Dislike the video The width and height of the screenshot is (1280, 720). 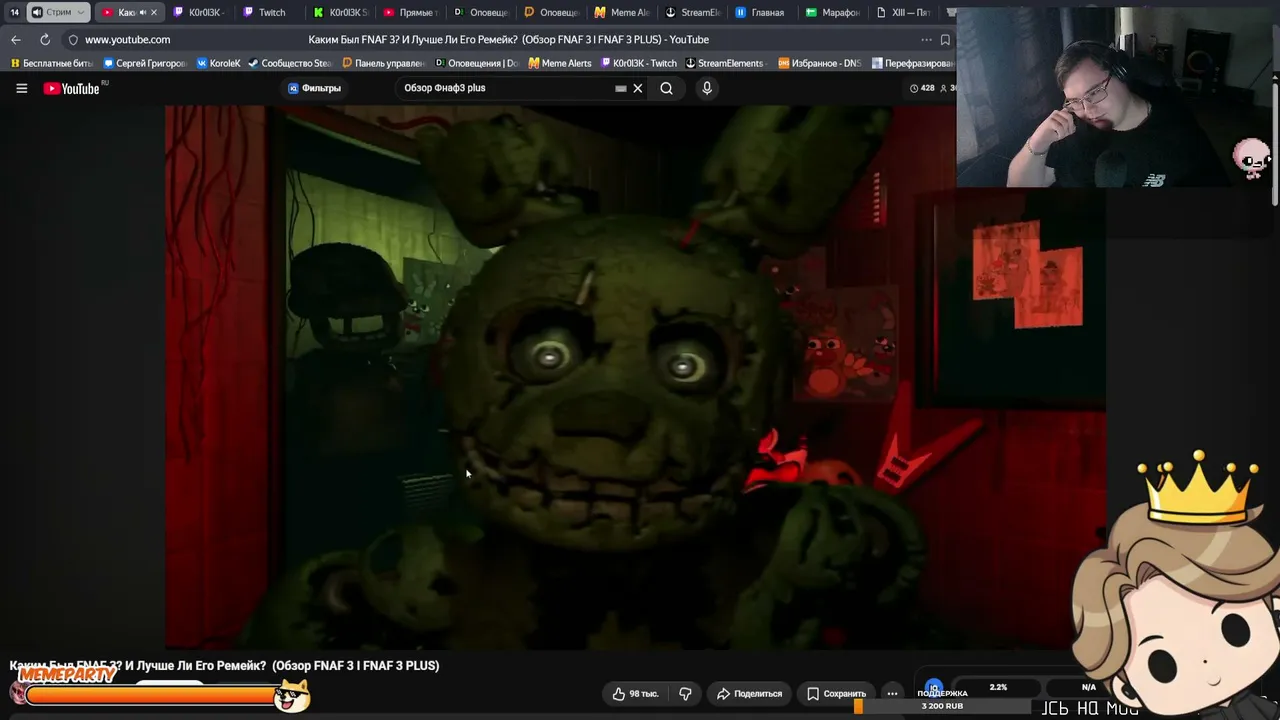click(x=685, y=693)
